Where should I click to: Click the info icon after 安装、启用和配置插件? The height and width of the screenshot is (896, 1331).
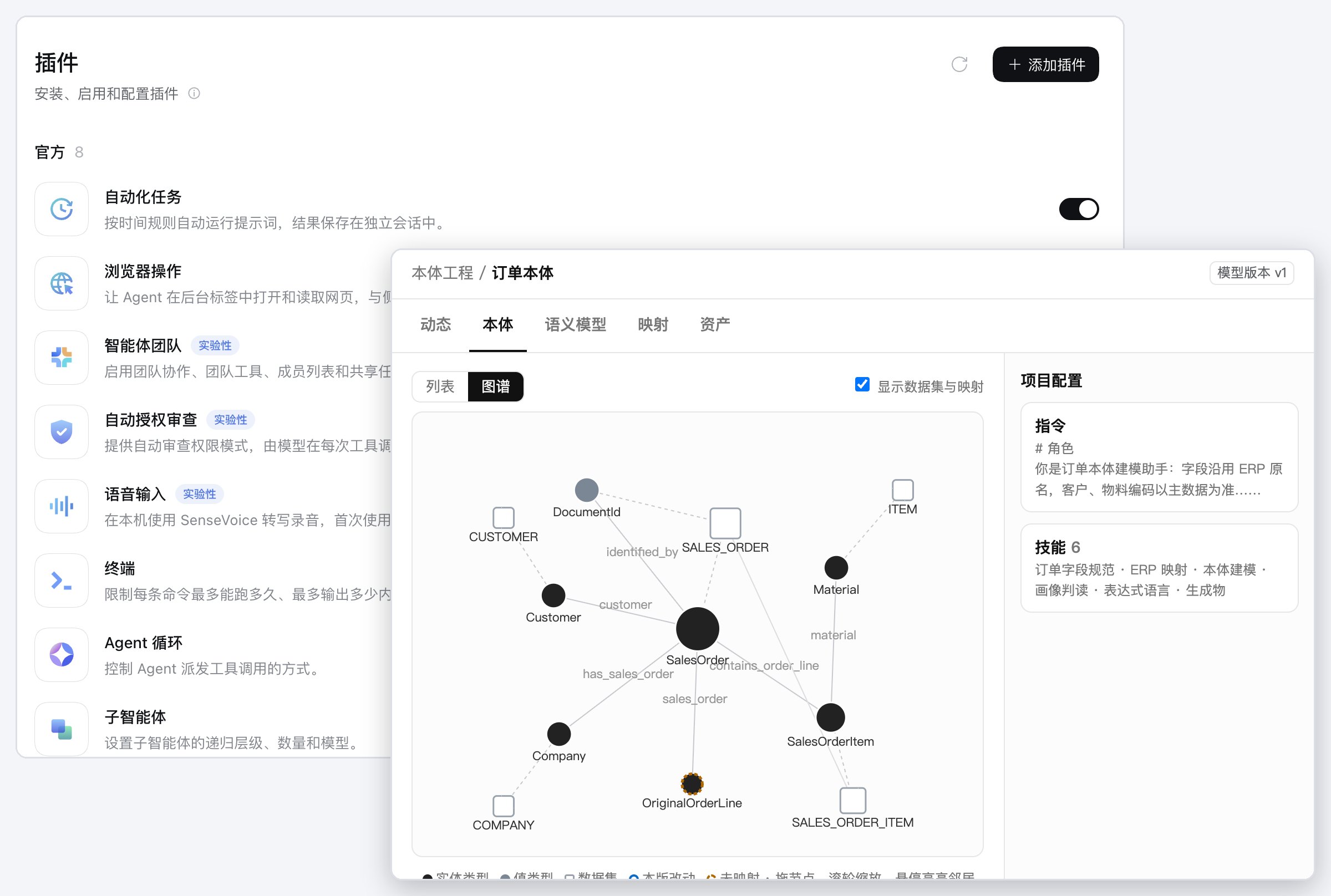pos(194,93)
